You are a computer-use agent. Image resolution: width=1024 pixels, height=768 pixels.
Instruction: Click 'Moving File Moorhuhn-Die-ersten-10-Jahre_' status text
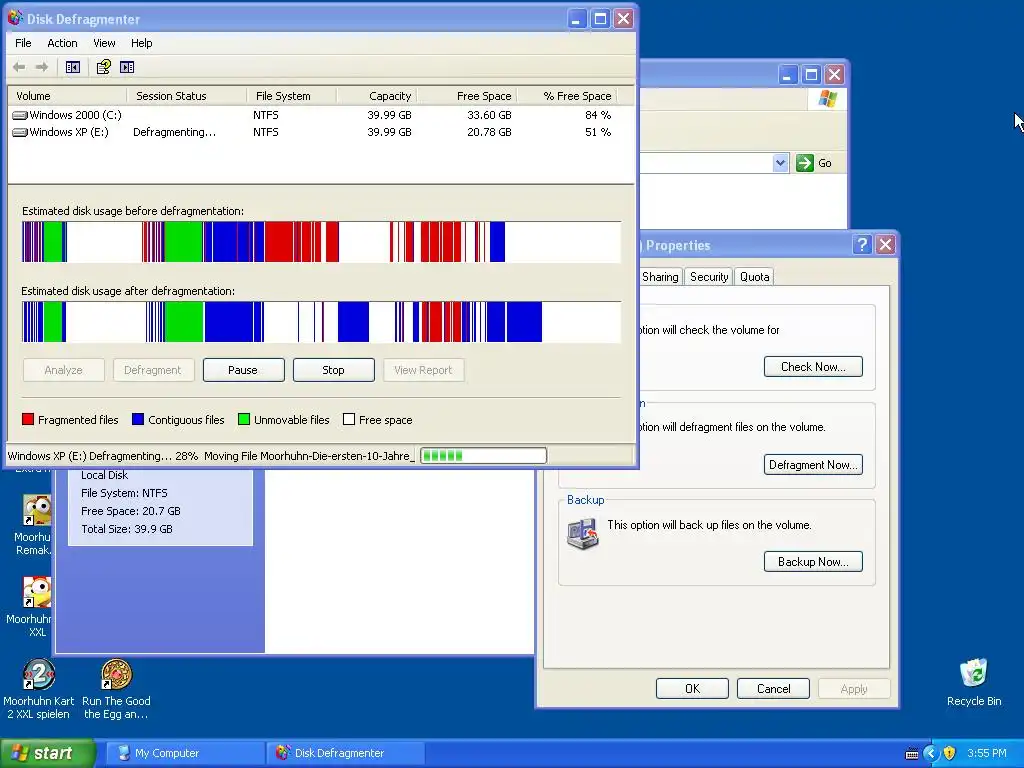[x=309, y=456]
